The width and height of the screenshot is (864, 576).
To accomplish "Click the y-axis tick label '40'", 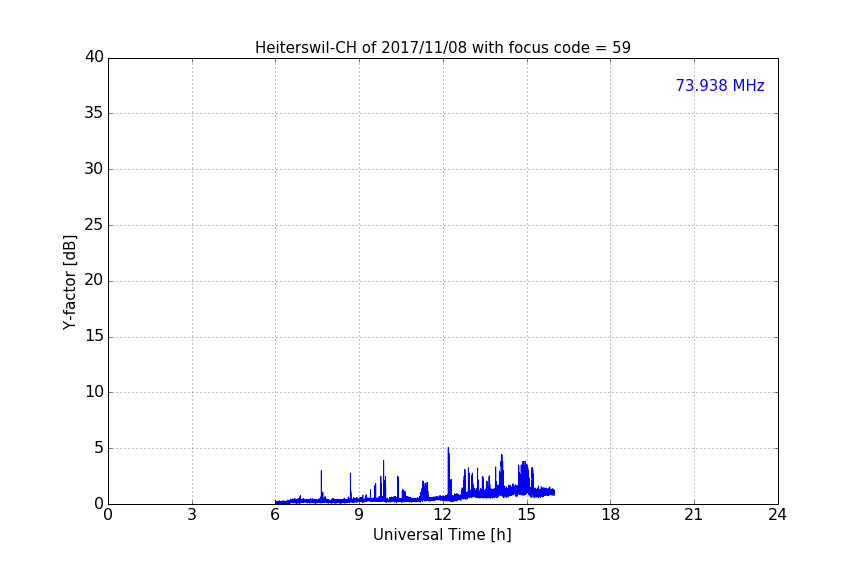I will [94, 57].
